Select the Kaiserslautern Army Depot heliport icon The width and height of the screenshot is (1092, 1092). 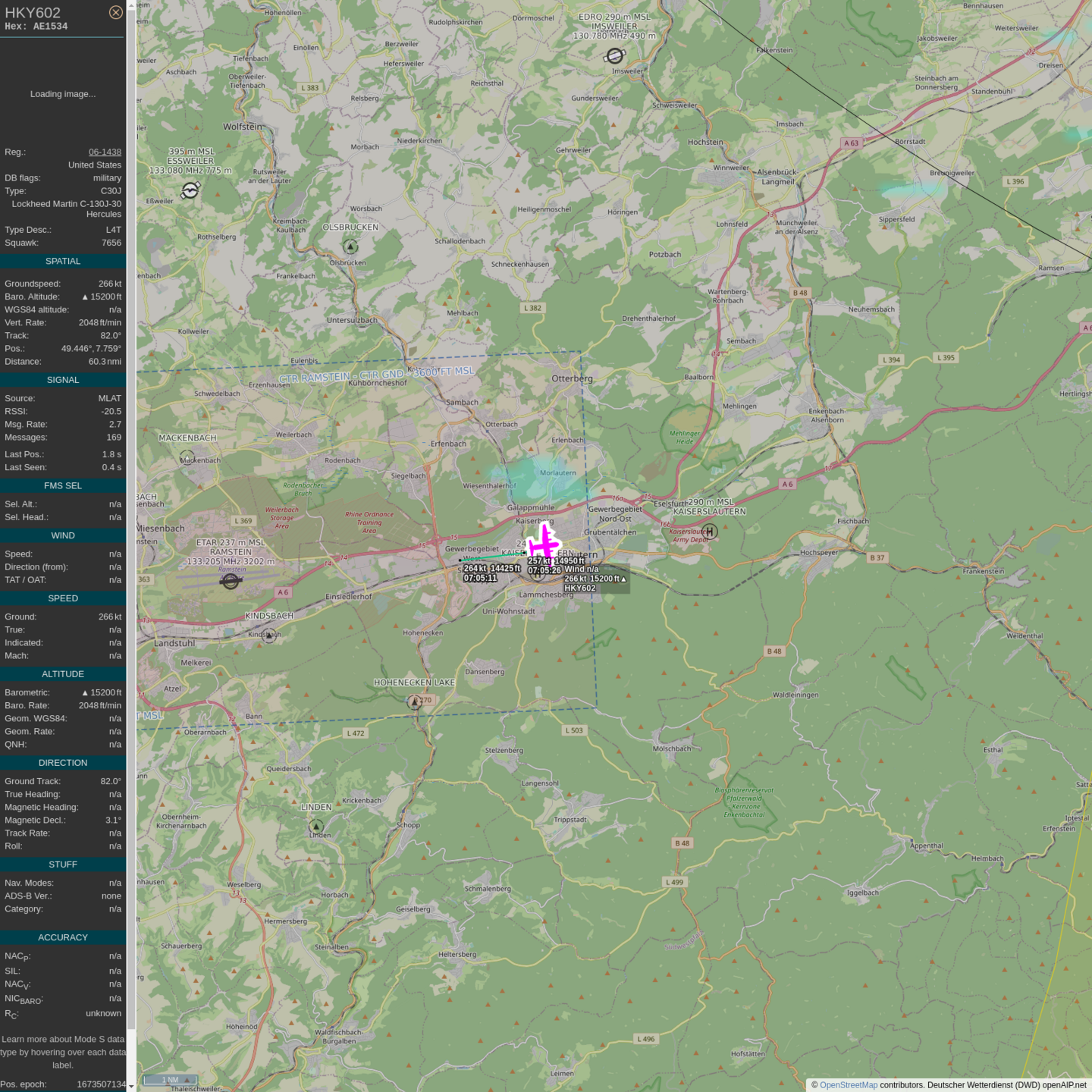coord(709,532)
